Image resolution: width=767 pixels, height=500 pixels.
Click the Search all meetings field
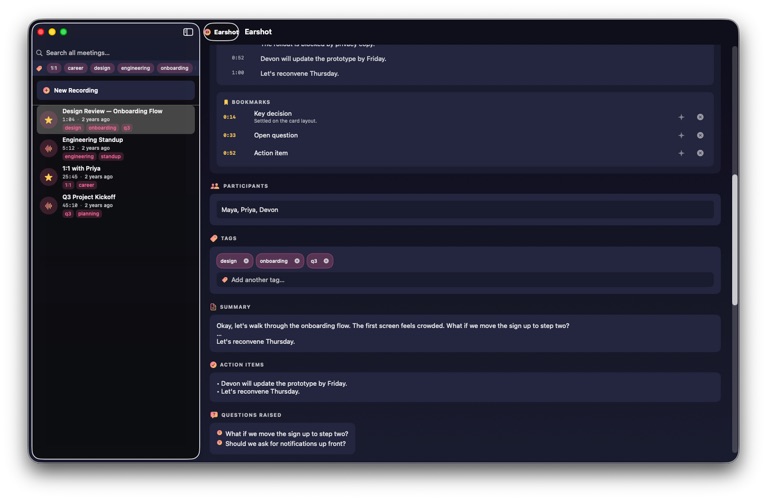[x=116, y=53]
